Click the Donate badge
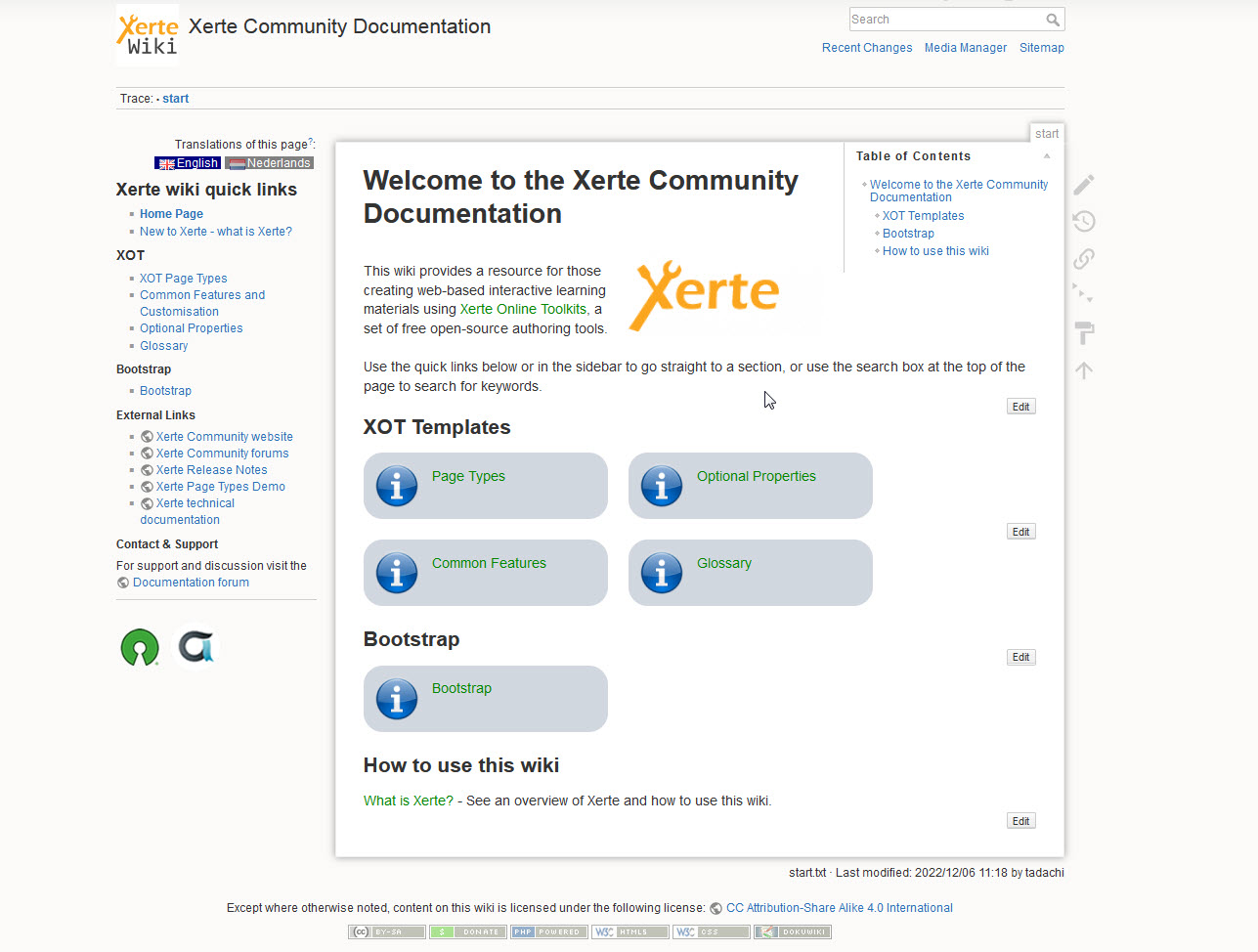The image size is (1258, 952). [468, 932]
